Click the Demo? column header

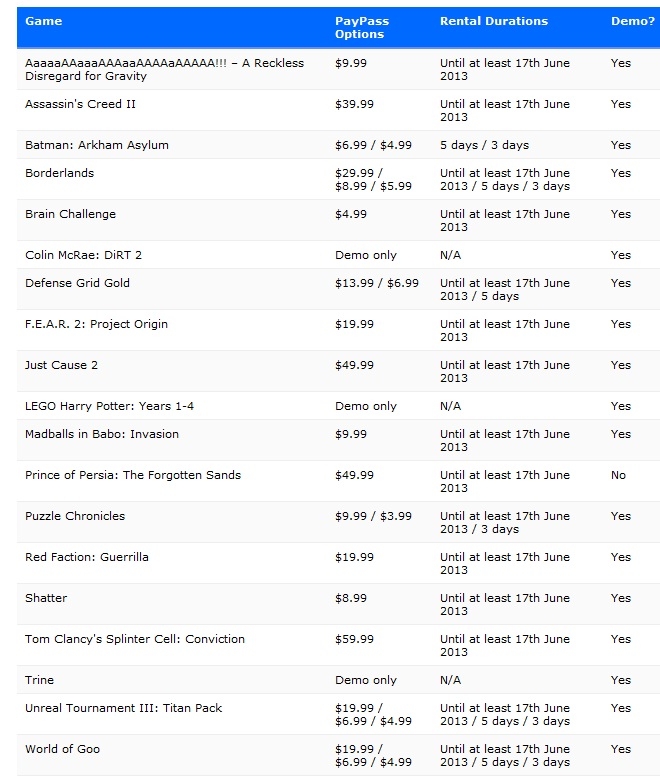click(630, 21)
